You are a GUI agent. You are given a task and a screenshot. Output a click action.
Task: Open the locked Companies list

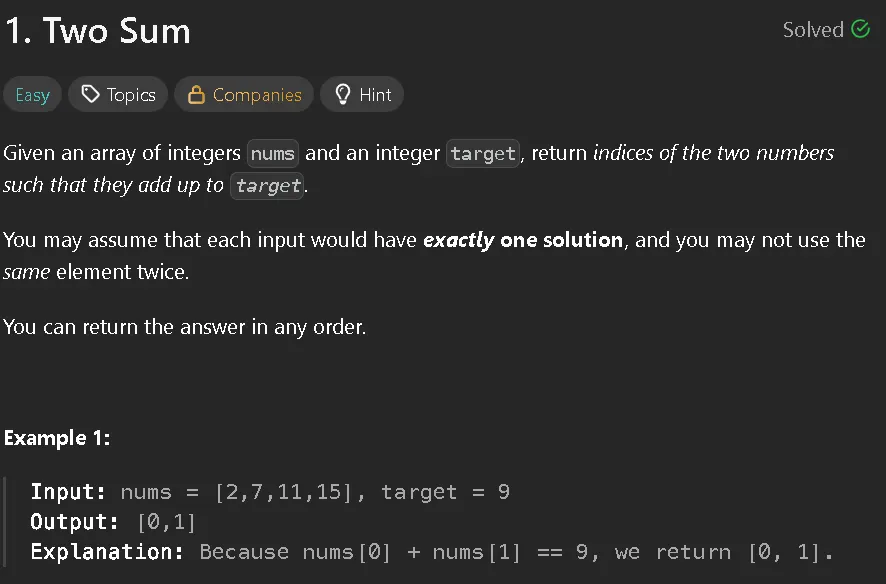pyautogui.click(x=244, y=94)
